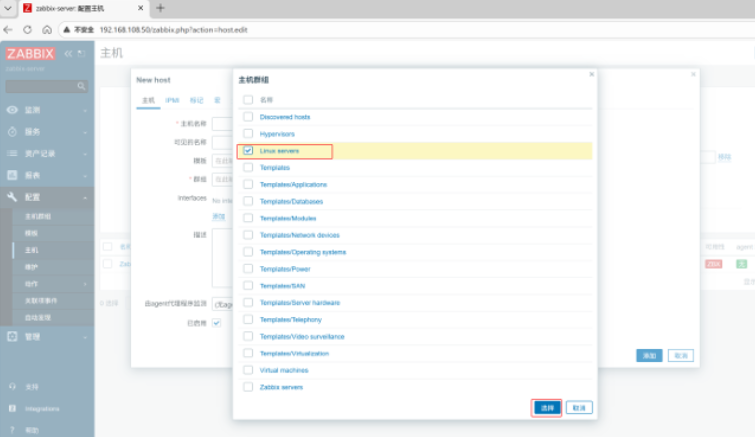
Task: Click the 添加 interface link in New host
Action: point(219,217)
